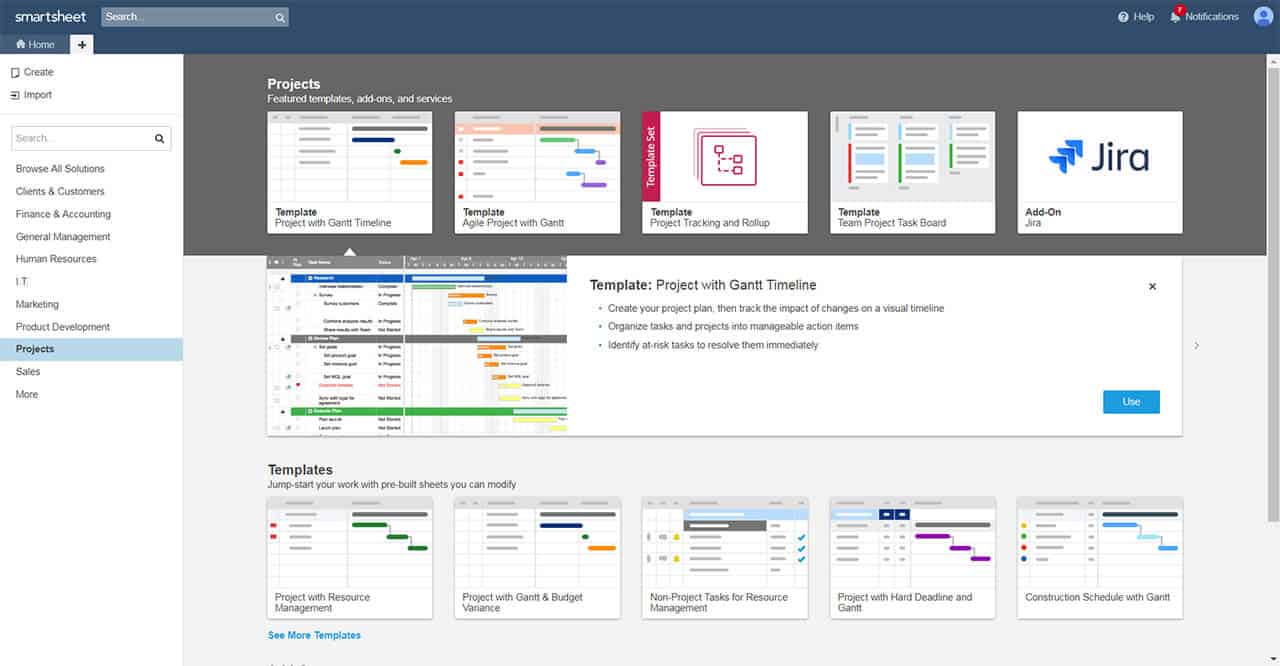The image size is (1280, 666).
Task: Open the Notifications bell icon
Action: (1176, 17)
